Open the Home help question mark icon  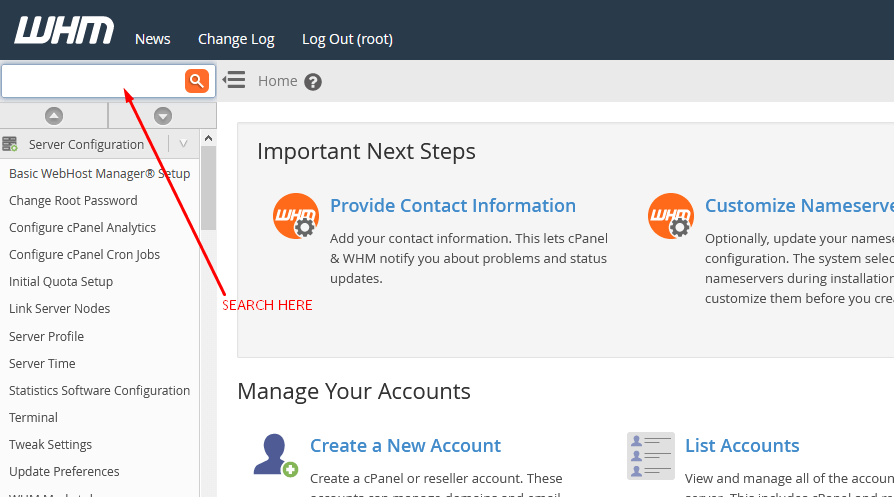(313, 82)
